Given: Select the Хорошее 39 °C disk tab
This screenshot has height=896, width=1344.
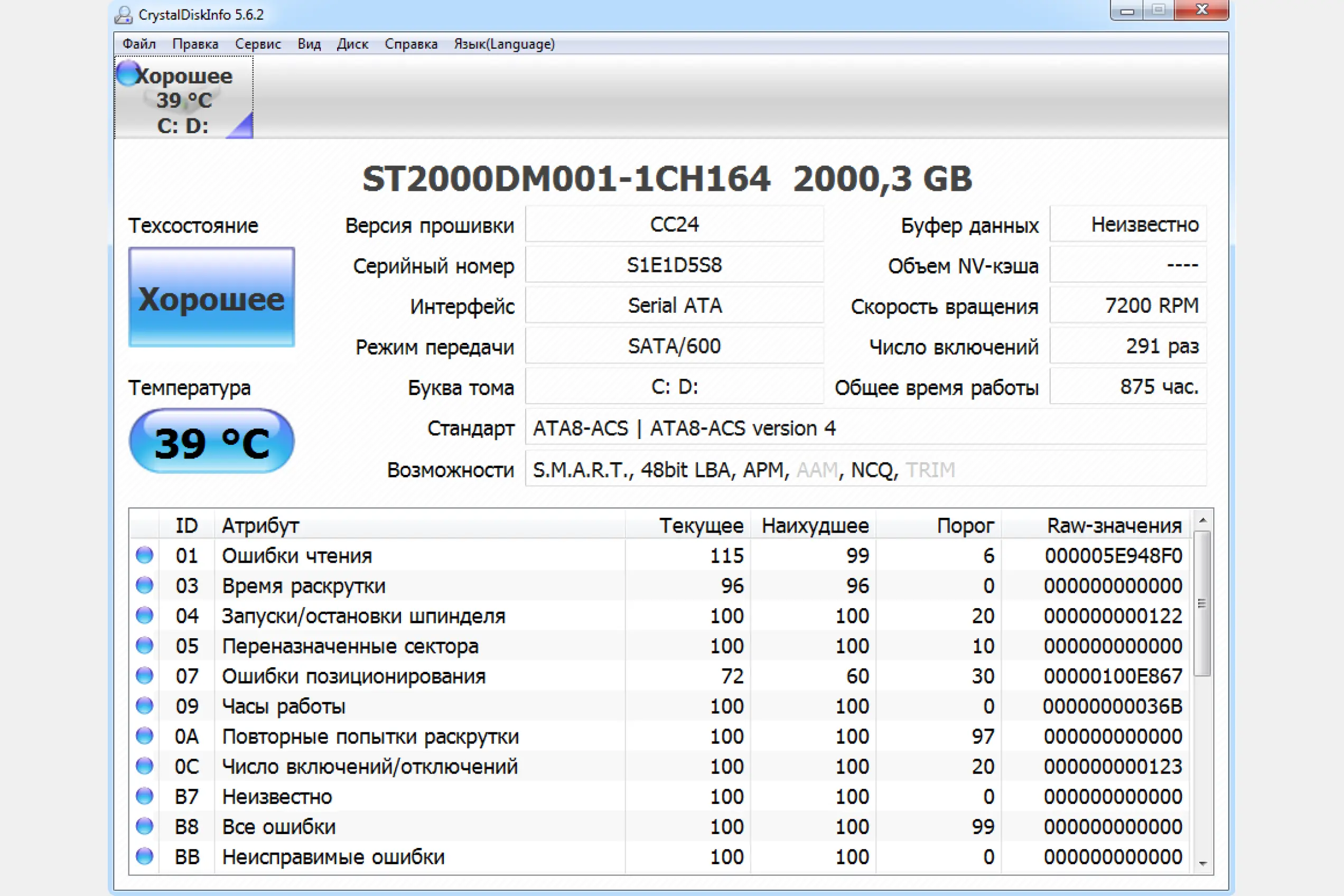Looking at the screenshot, I should point(183,98).
